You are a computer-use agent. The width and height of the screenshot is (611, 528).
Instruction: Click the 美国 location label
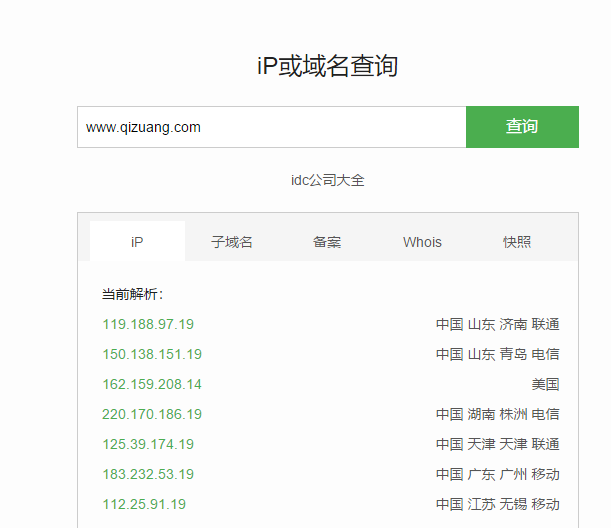pyautogui.click(x=545, y=384)
